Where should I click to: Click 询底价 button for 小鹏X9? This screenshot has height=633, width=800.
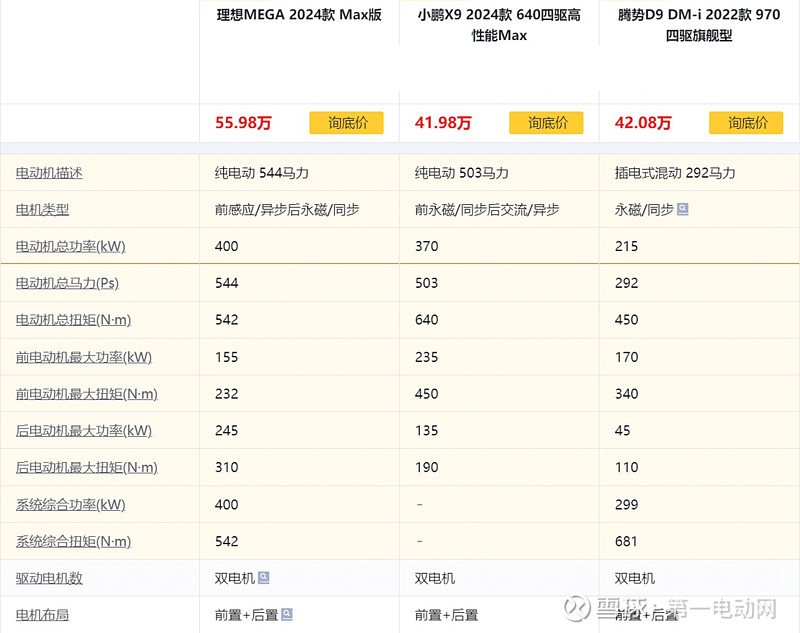click(x=546, y=122)
